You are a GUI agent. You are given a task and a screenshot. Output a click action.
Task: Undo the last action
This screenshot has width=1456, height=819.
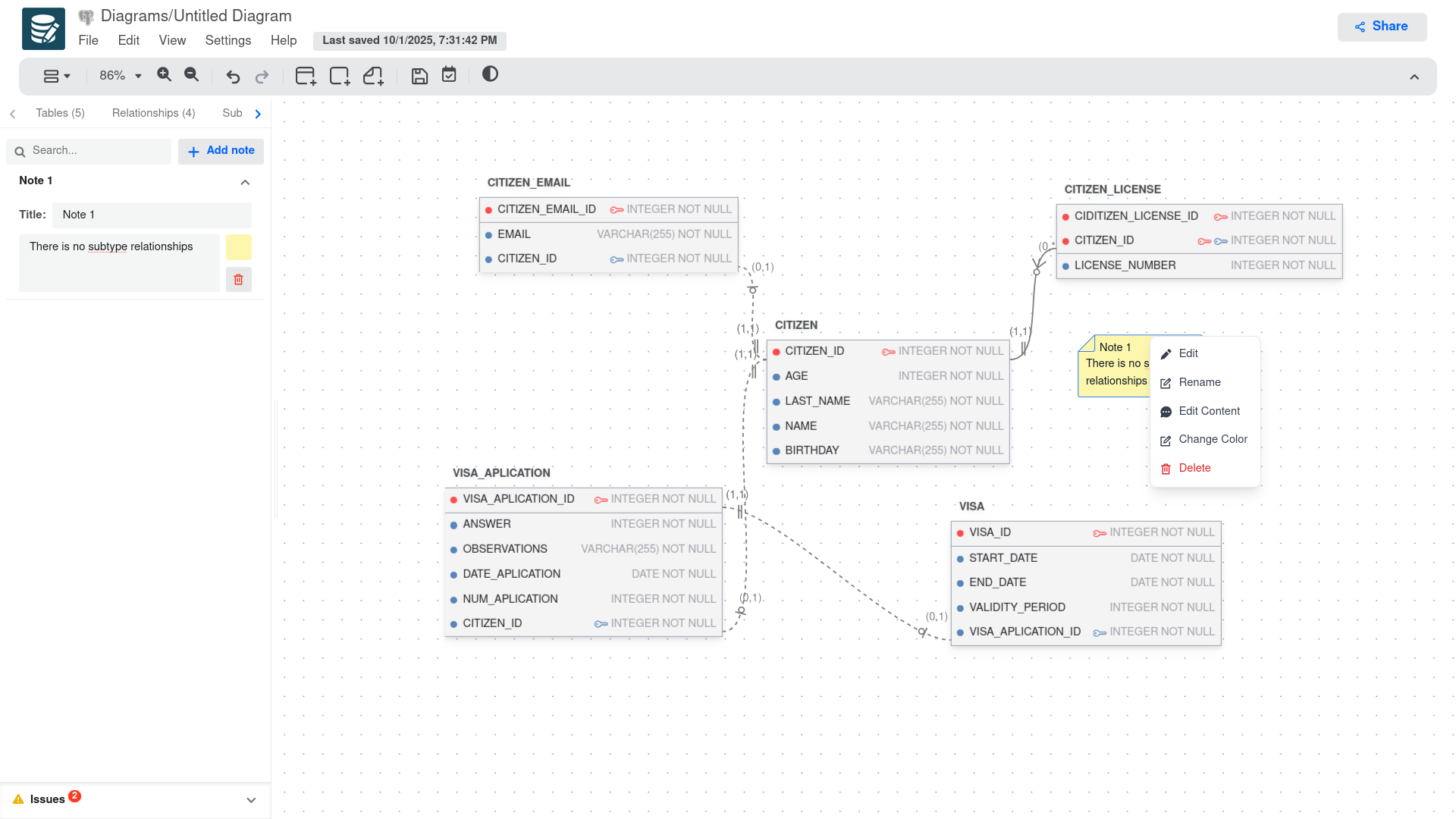coord(233,77)
